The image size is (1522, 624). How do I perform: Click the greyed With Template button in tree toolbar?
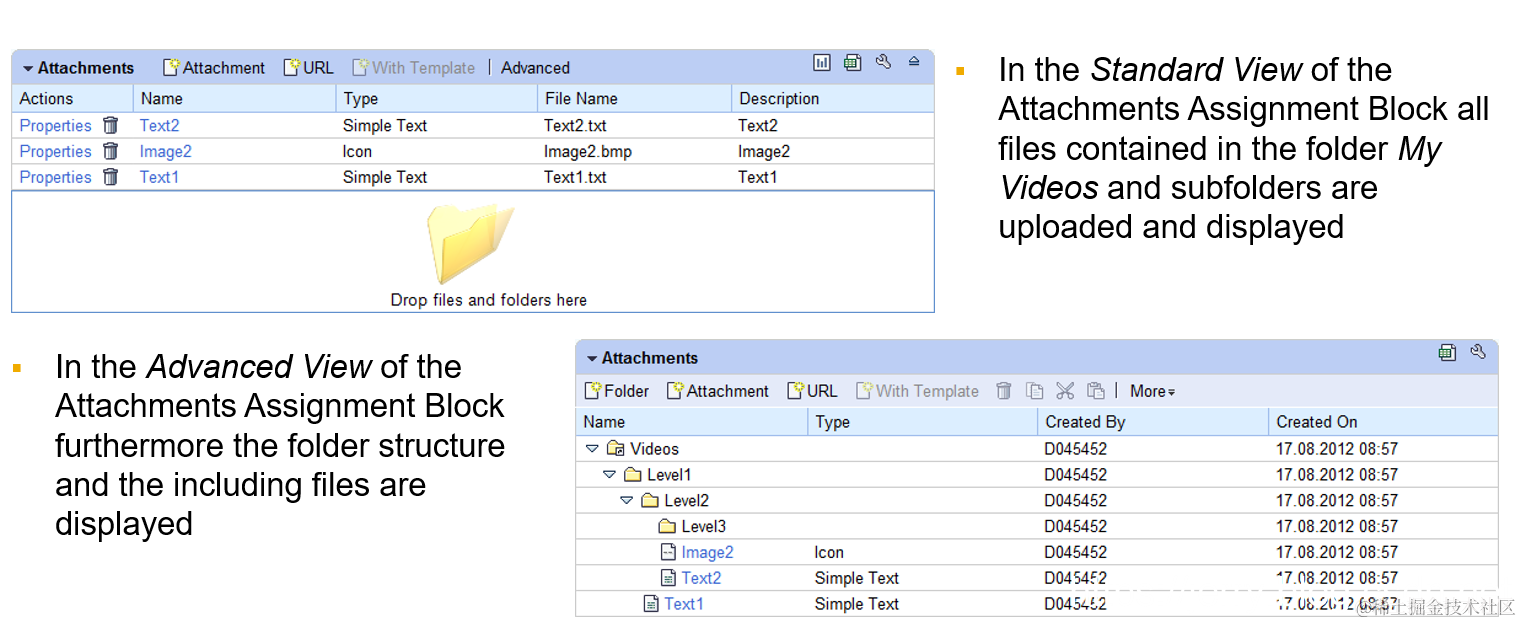pyautogui.click(x=918, y=391)
